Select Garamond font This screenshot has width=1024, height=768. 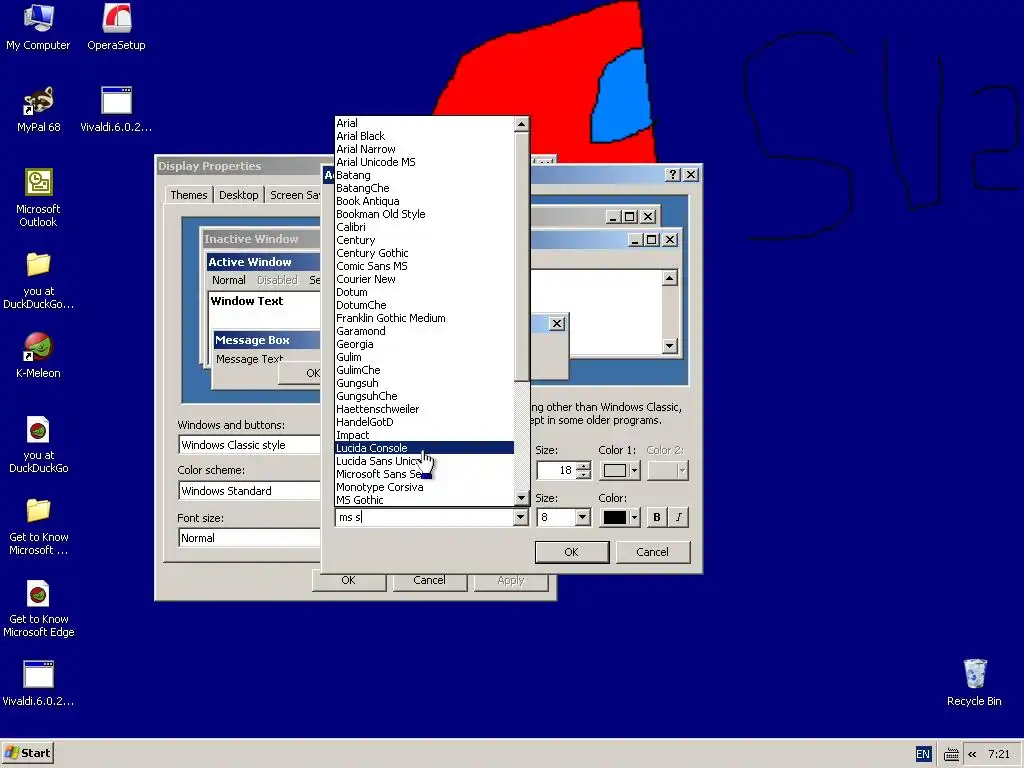(x=424, y=331)
